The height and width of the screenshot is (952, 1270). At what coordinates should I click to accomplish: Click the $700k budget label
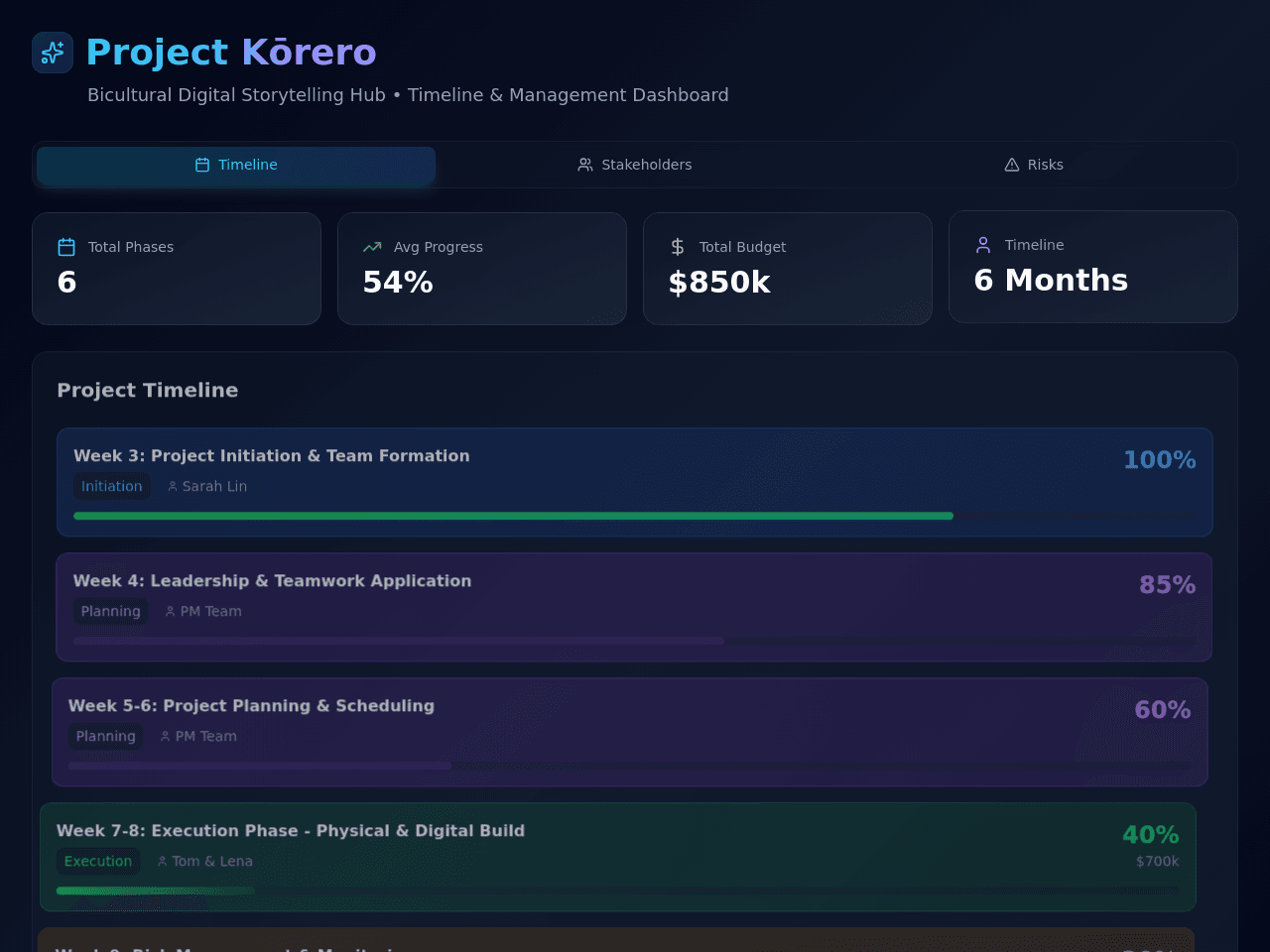click(1157, 861)
